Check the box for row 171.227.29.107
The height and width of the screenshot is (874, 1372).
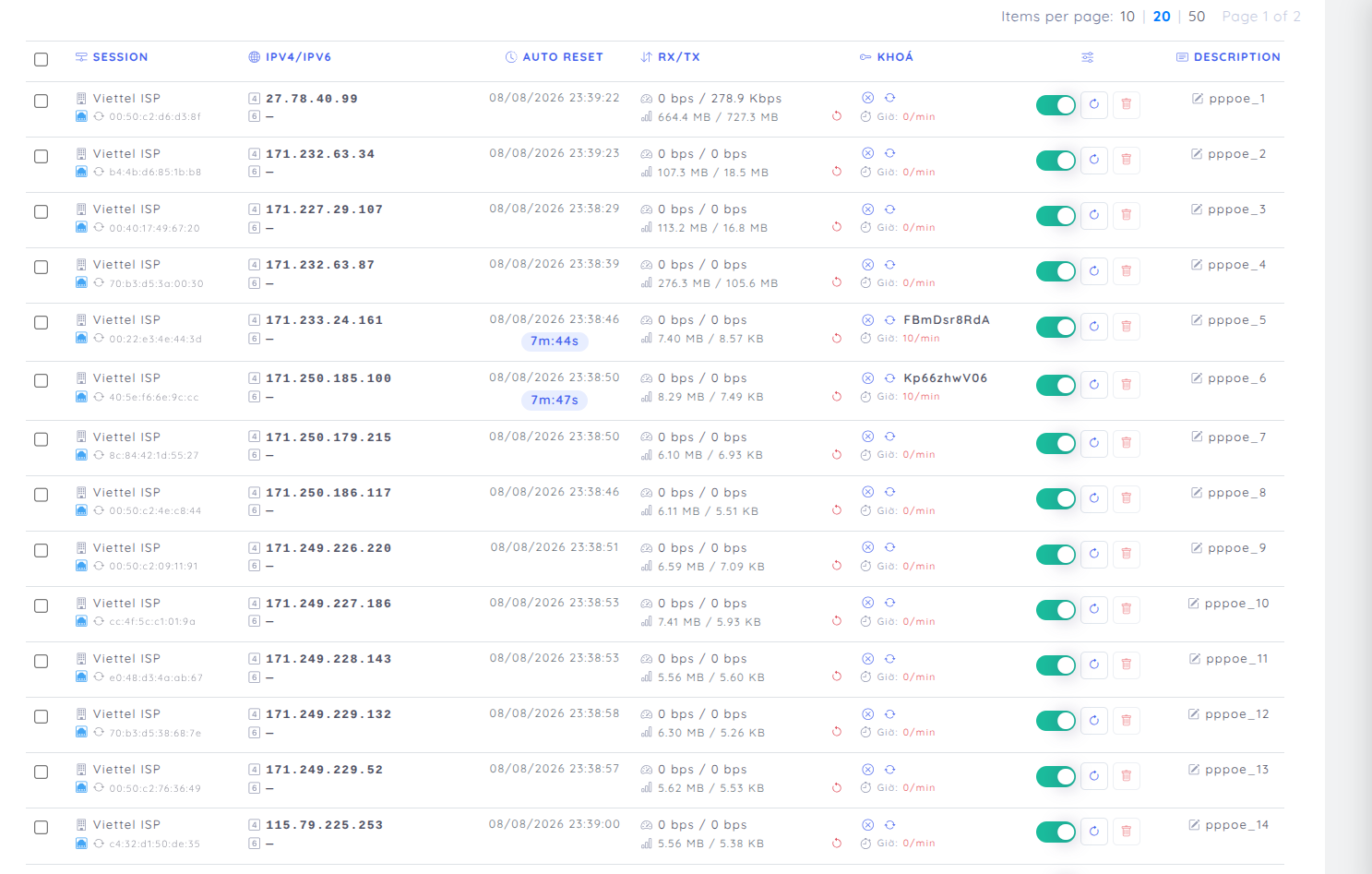pyautogui.click(x=41, y=211)
